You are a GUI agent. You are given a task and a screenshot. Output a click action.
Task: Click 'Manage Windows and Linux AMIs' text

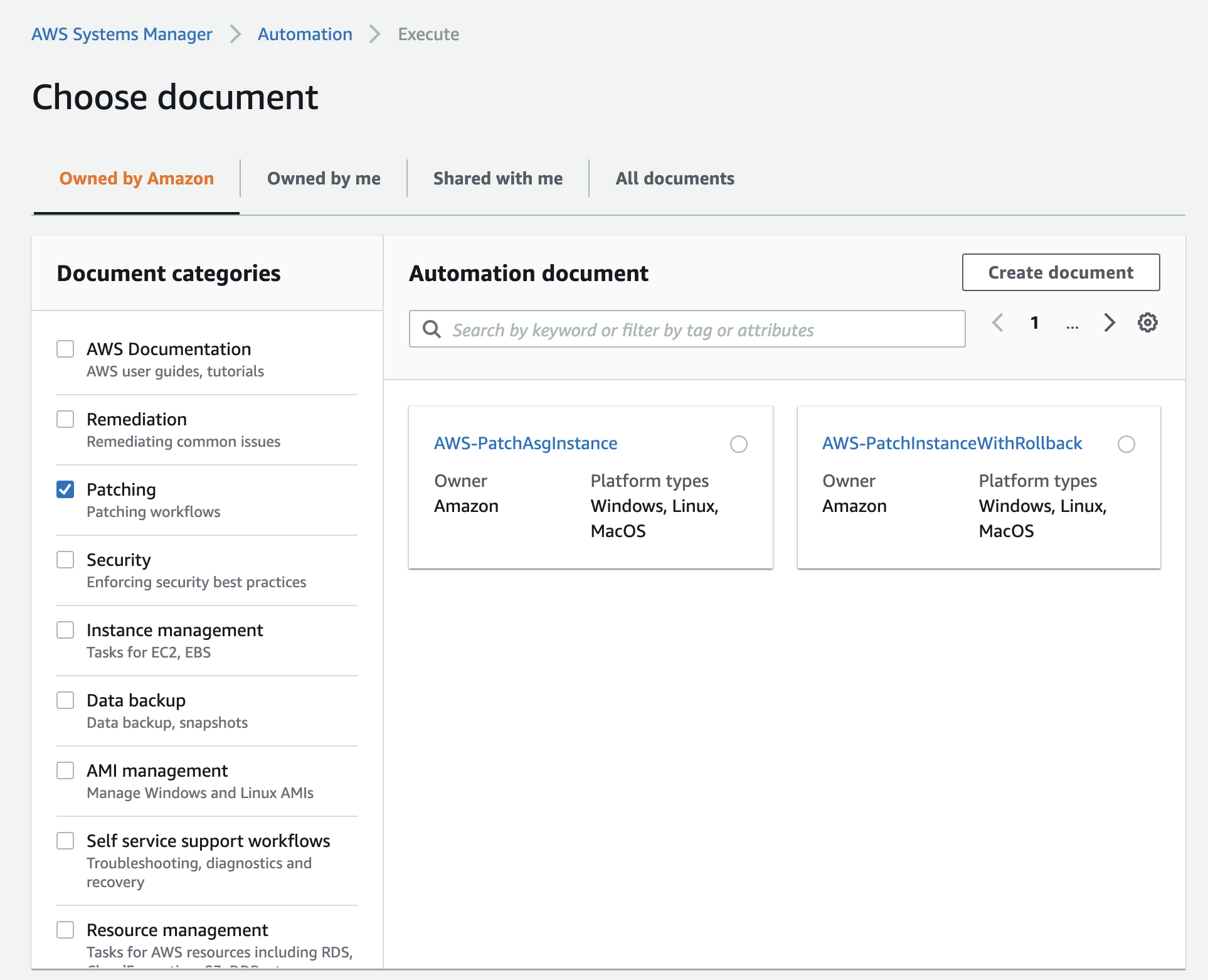(x=200, y=793)
